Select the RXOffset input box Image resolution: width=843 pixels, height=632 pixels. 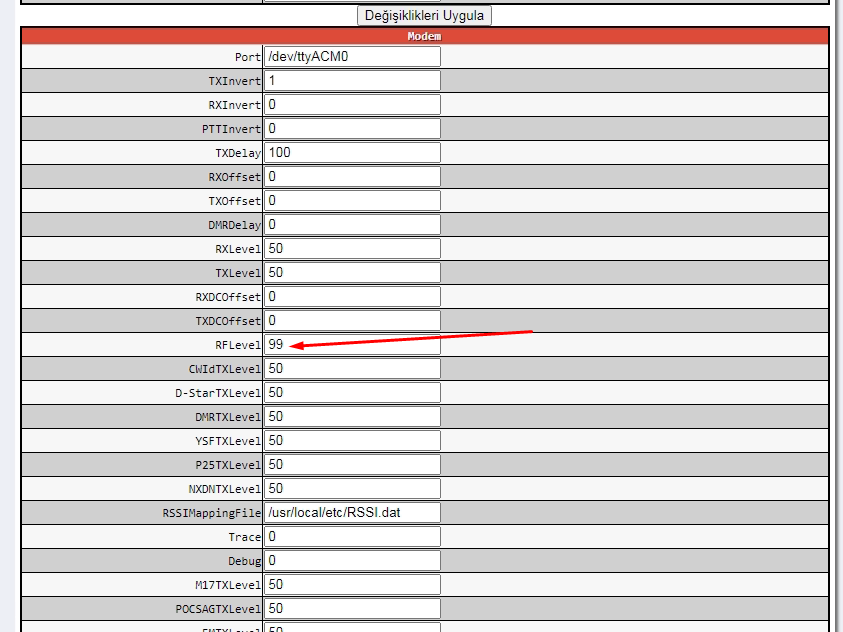[352, 177]
